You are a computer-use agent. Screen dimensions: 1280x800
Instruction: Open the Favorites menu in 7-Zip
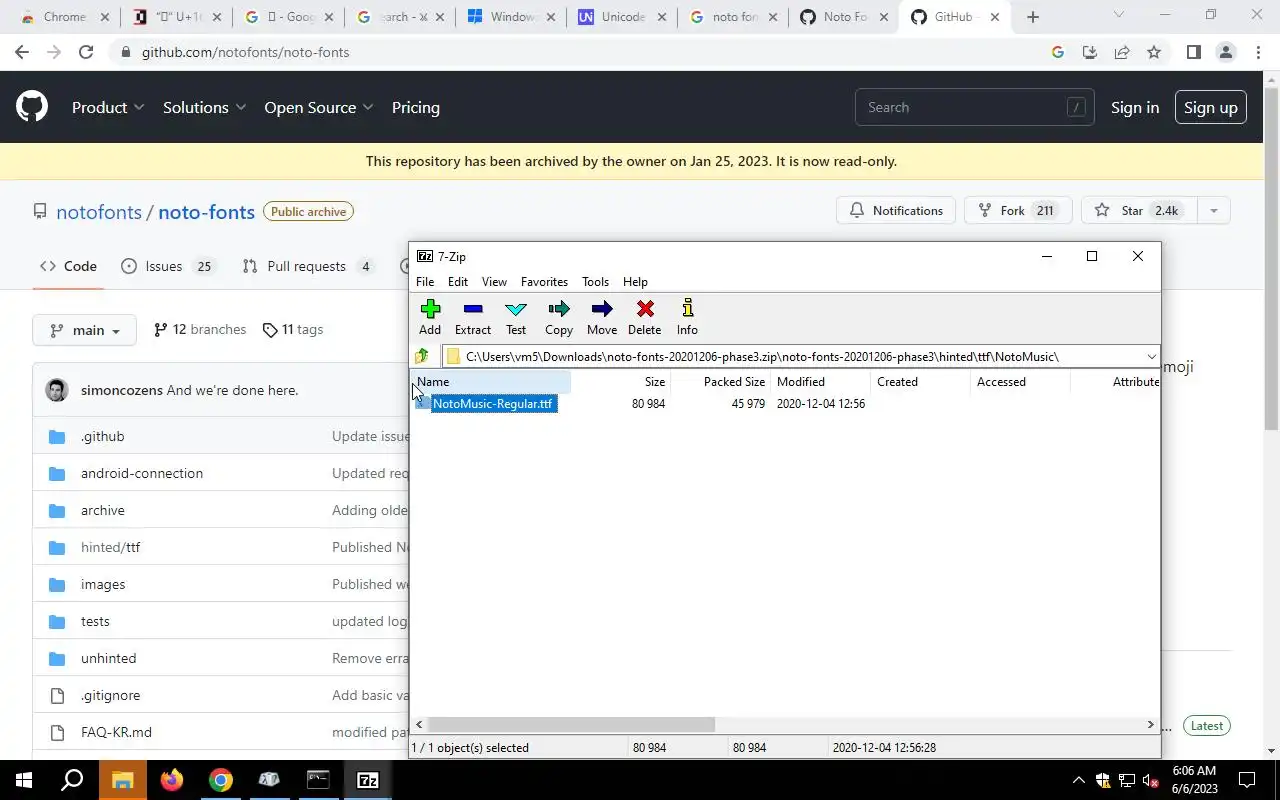click(x=544, y=282)
